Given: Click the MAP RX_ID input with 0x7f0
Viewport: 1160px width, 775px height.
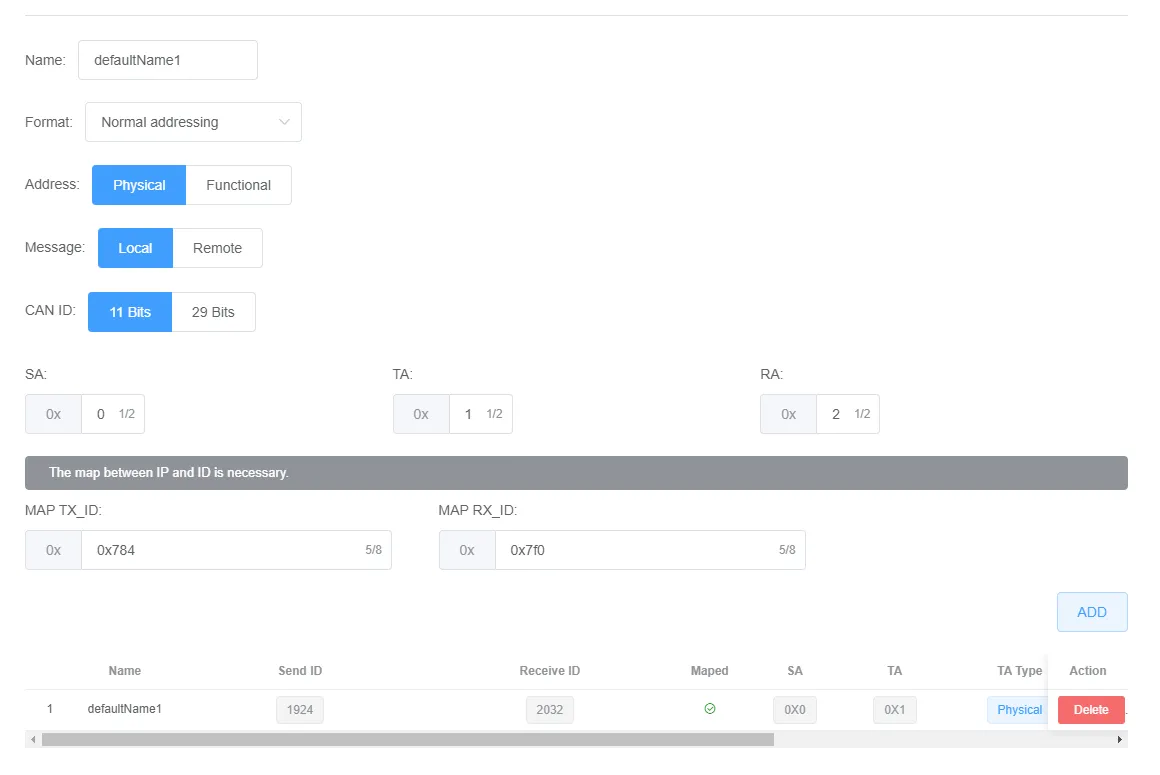Looking at the screenshot, I should (650, 550).
